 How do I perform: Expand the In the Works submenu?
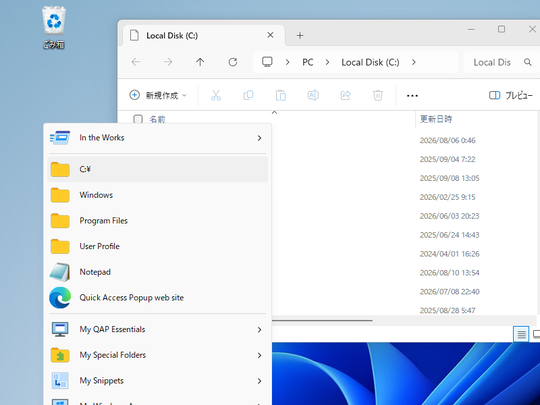(x=157, y=138)
